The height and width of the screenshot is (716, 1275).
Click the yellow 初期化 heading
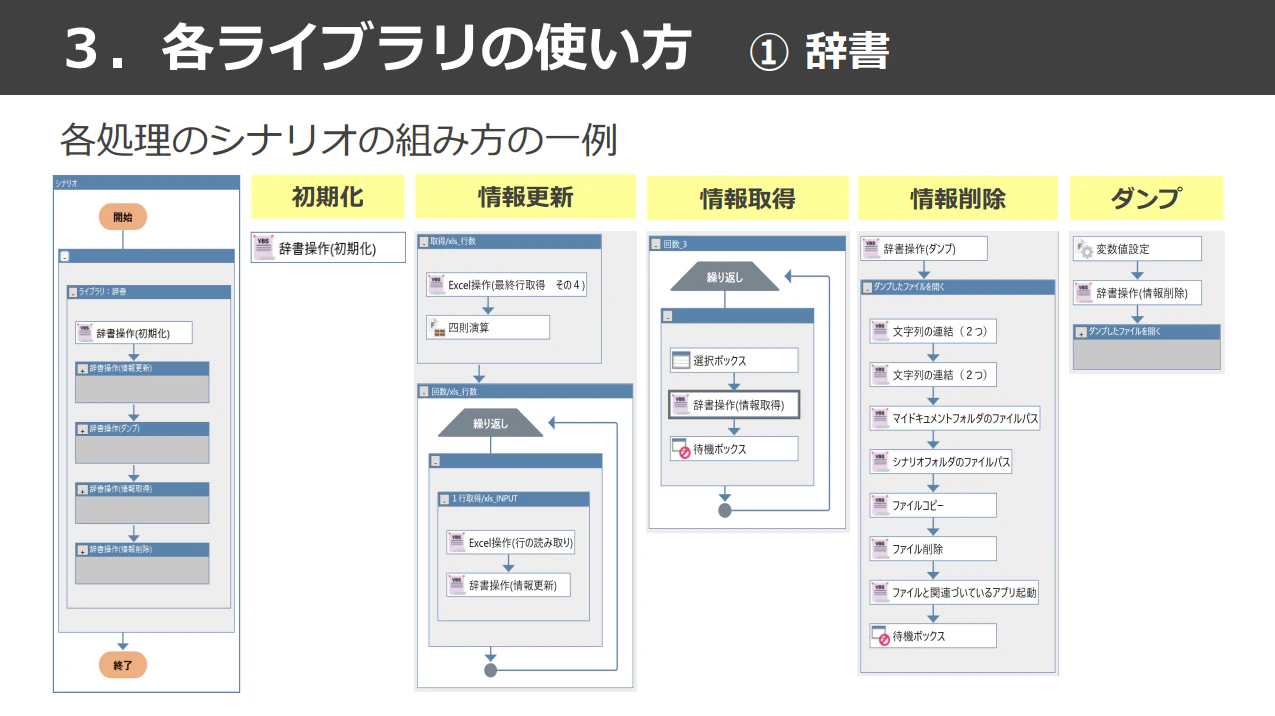[x=327, y=197]
